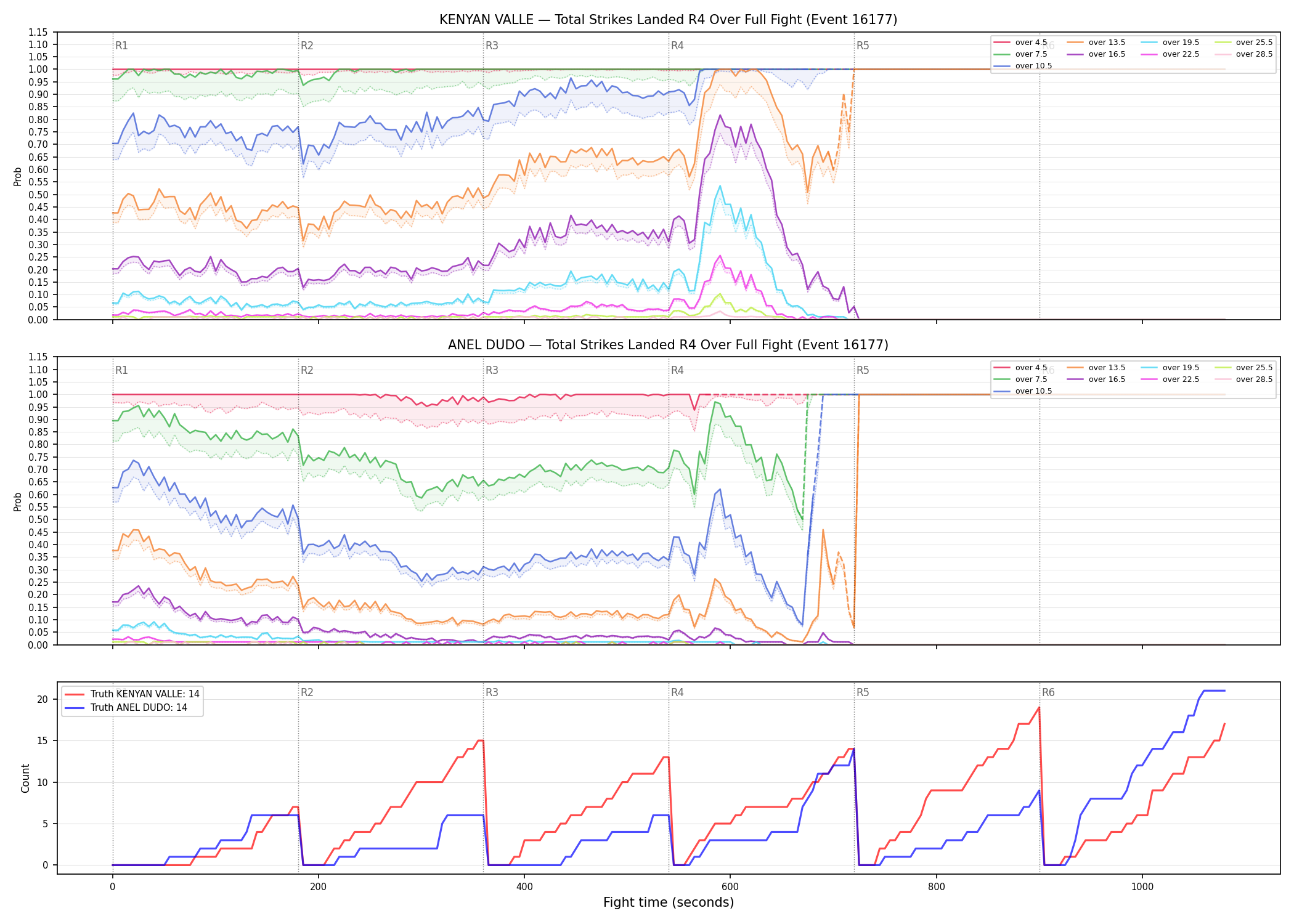Click the "Fight time (seconds)" axis label
Screen dimensions: 1294x924
[x=669, y=902]
